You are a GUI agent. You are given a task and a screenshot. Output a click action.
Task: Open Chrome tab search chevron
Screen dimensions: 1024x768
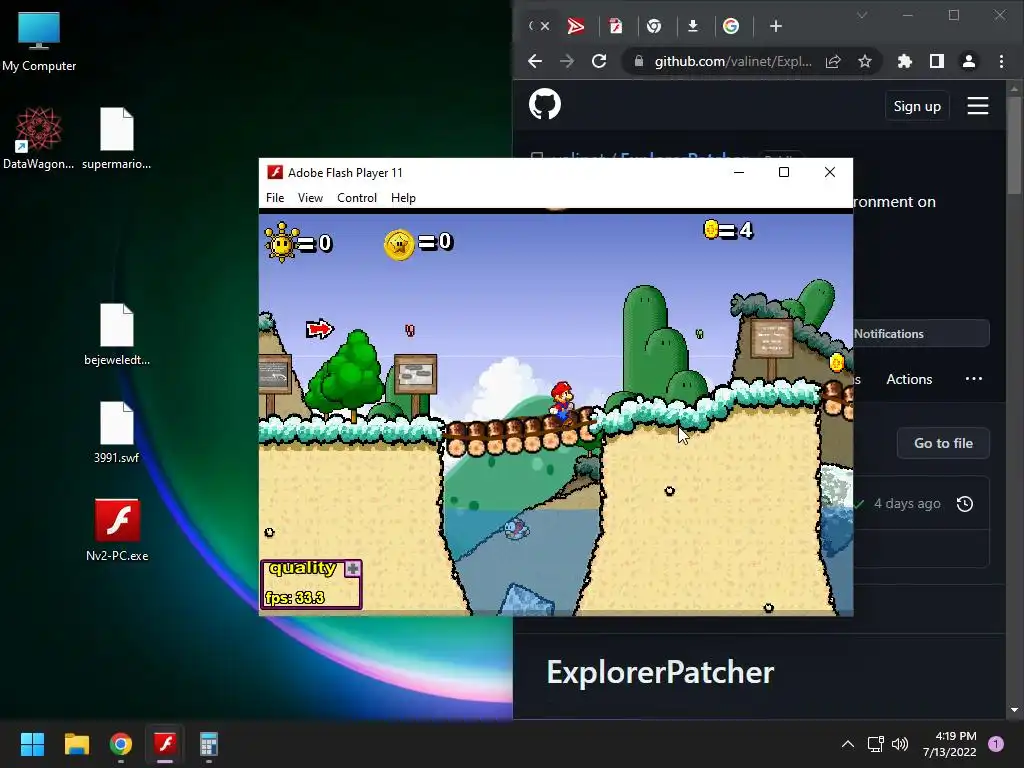862,15
